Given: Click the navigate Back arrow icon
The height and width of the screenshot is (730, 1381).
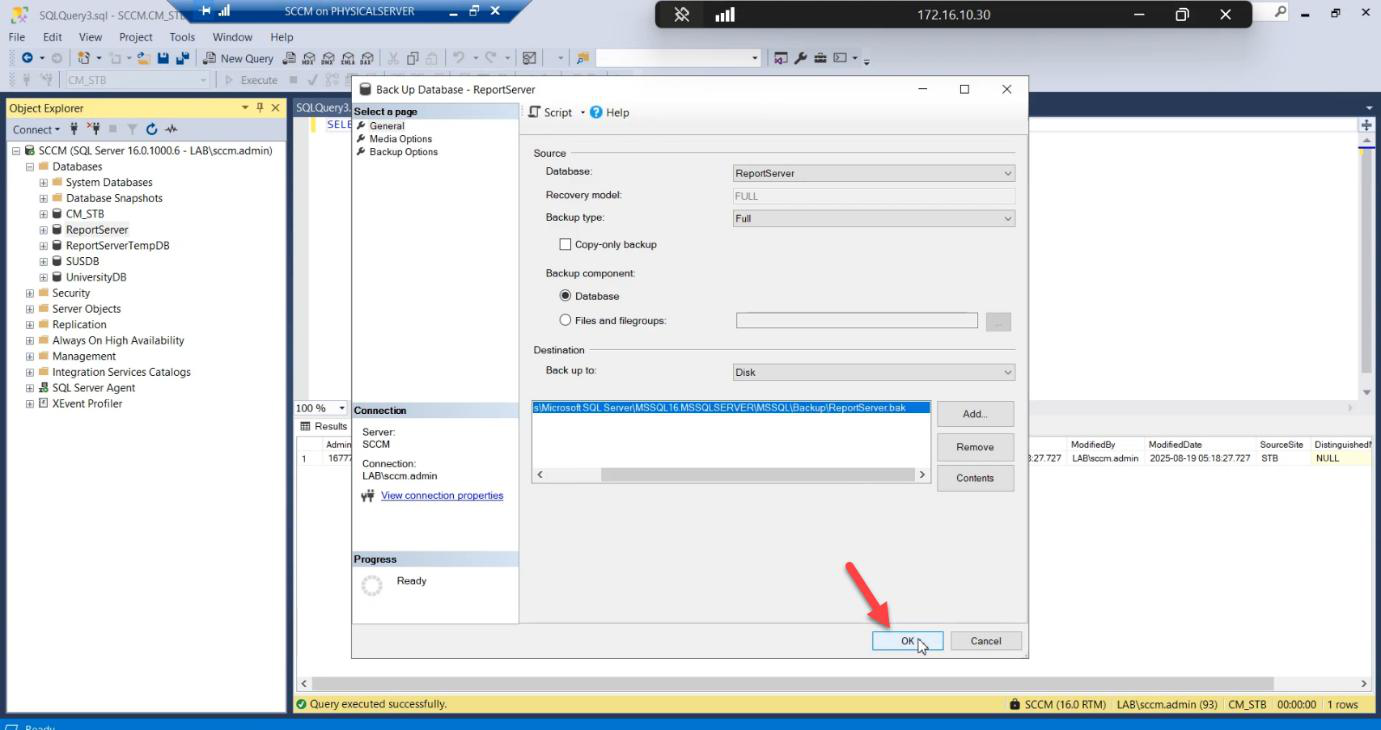Looking at the screenshot, I should pos(27,58).
